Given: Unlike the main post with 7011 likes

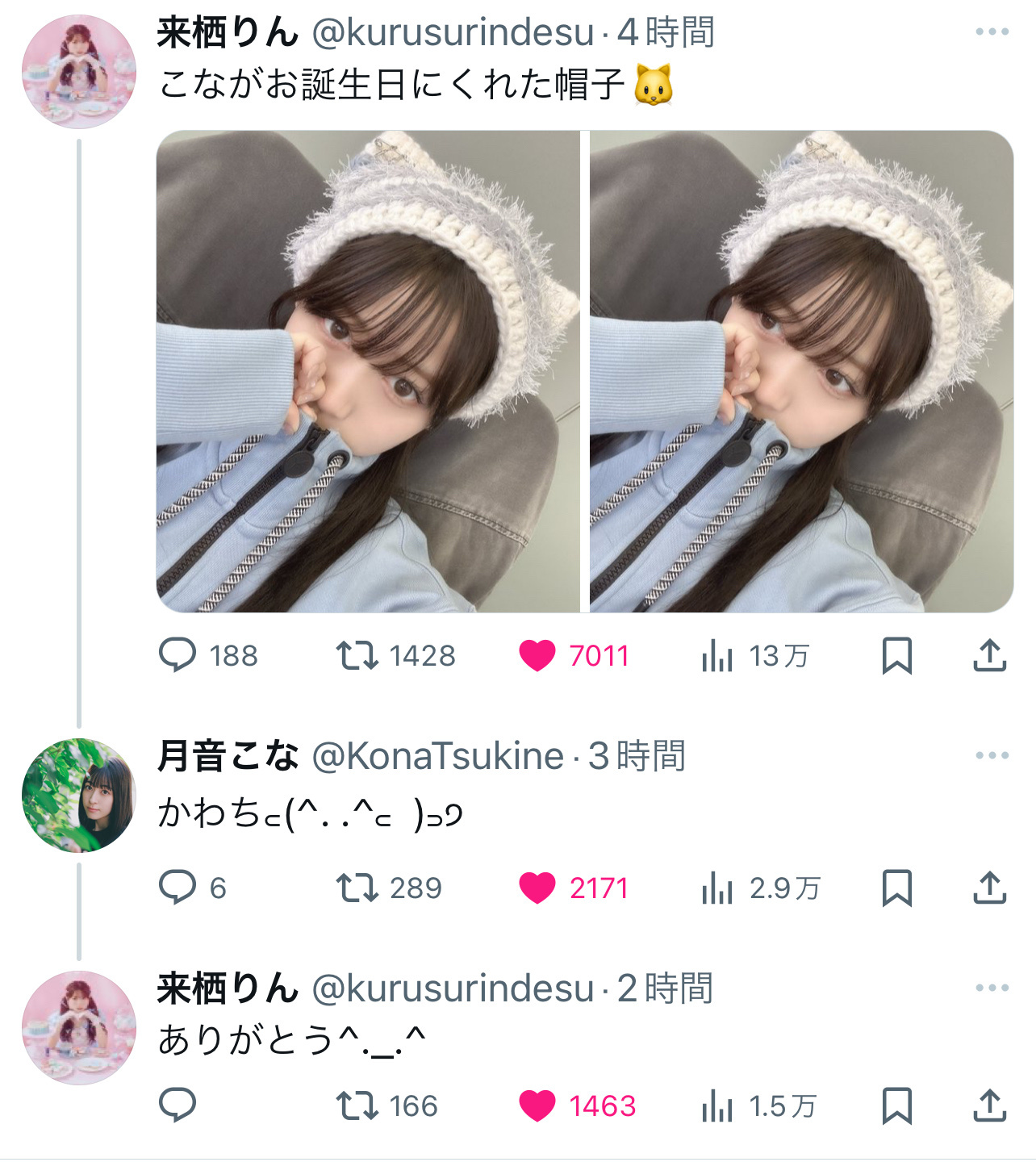Looking at the screenshot, I should coord(574,655).
